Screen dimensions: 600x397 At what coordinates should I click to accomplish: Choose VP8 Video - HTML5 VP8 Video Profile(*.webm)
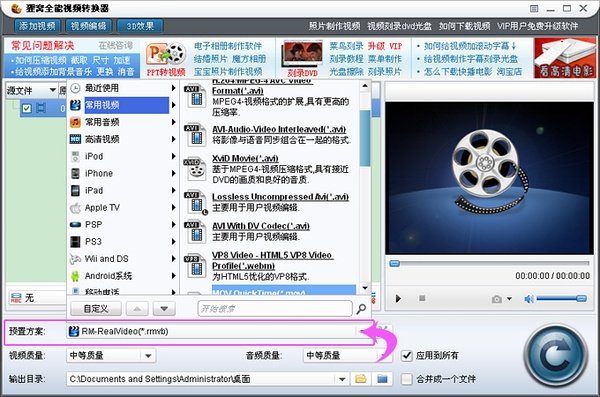tap(272, 260)
